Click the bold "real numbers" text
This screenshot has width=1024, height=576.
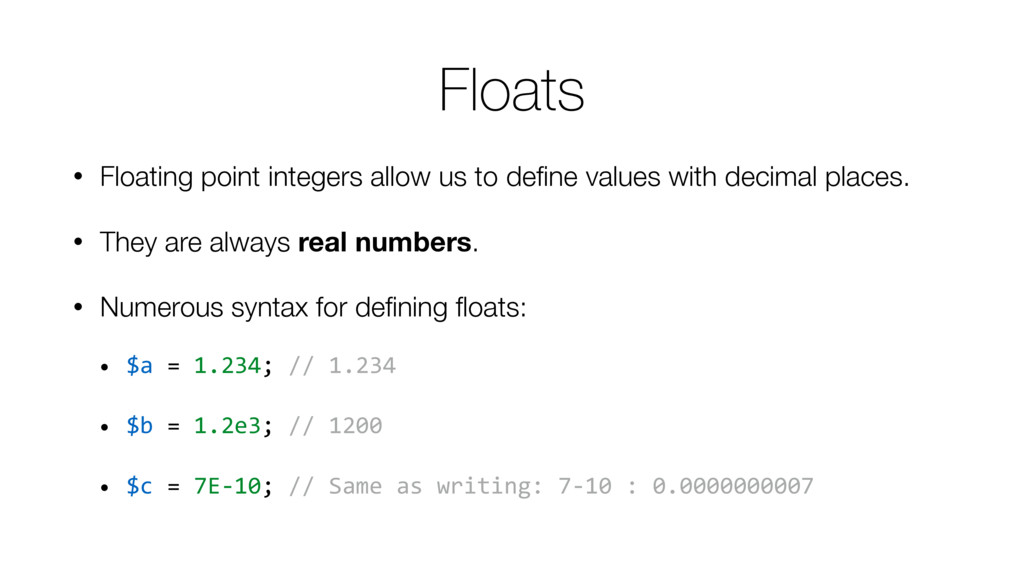tap(385, 242)
